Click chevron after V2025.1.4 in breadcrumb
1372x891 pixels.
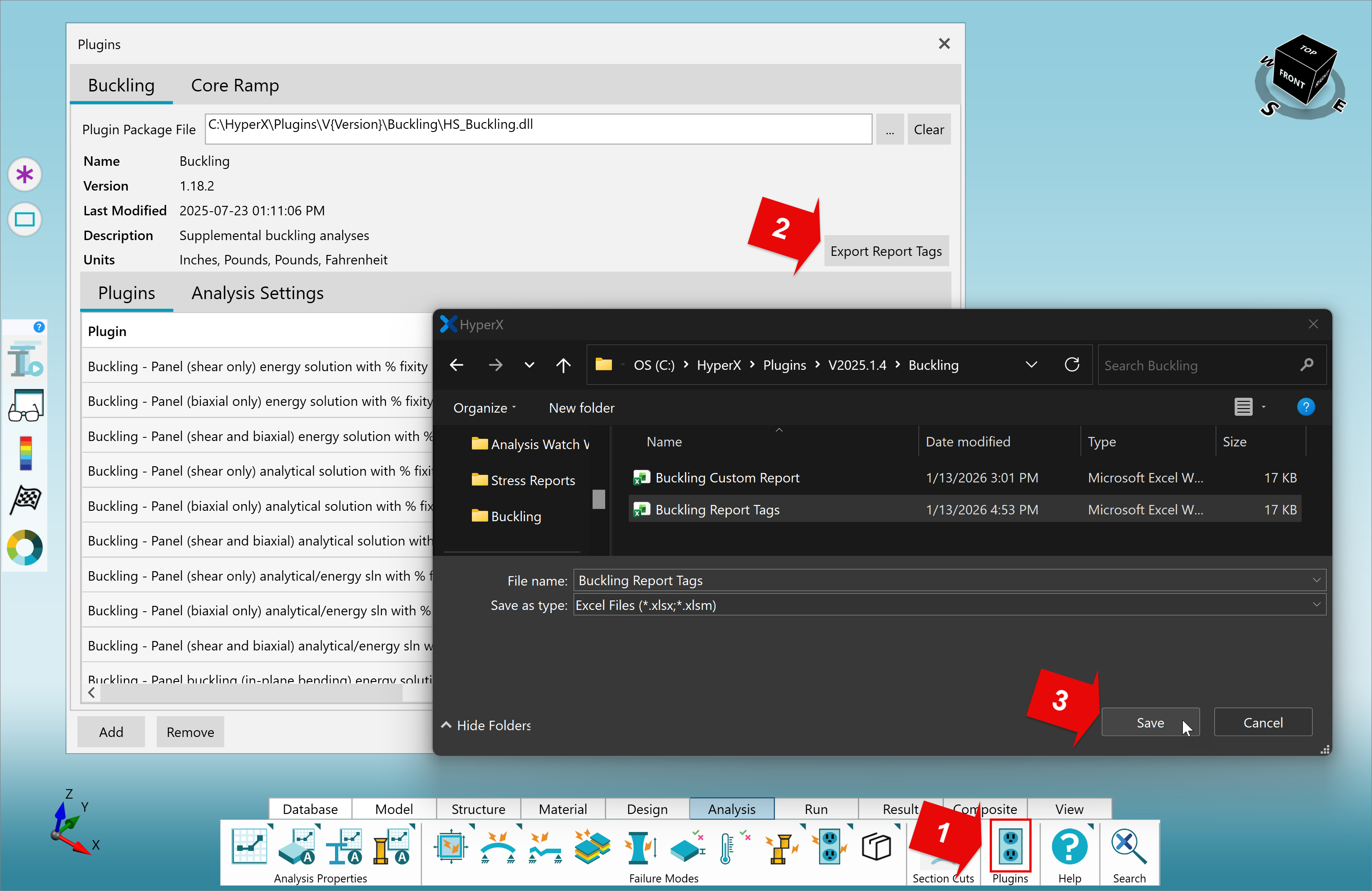point(897,364)
